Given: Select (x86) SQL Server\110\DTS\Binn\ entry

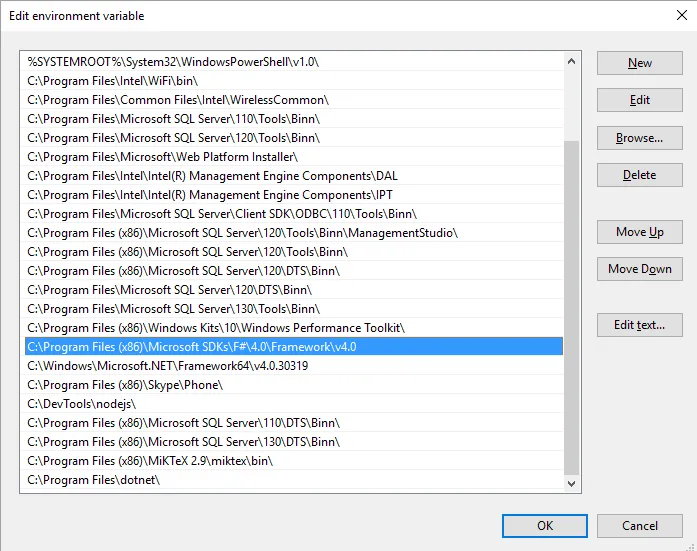Looking at the screenshot, I should [294, 423].
